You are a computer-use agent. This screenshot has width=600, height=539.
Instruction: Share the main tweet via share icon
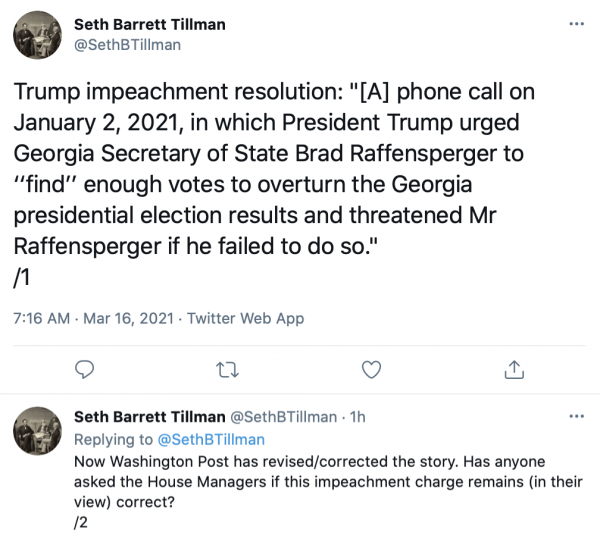[x=514, y=369]
